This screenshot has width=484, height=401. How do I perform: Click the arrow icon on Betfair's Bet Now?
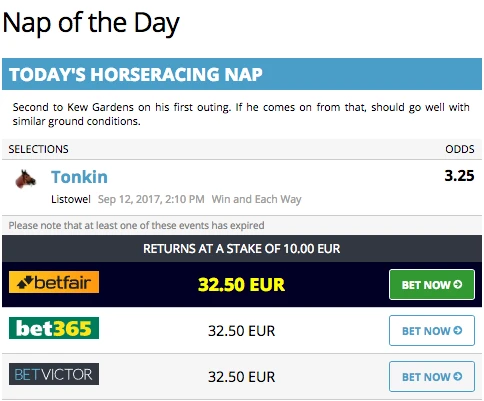pyautogui.click(x=458, y=284)
